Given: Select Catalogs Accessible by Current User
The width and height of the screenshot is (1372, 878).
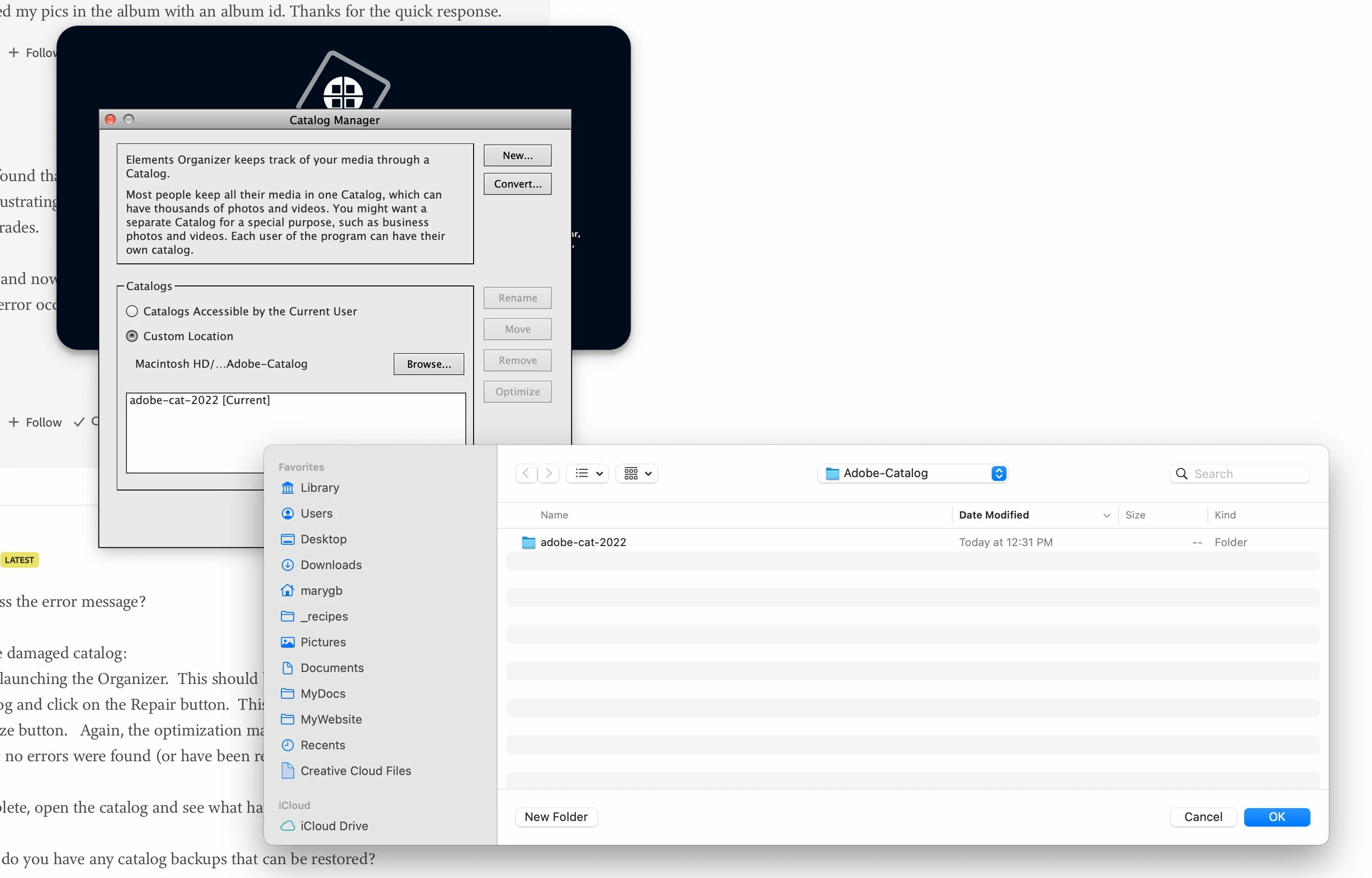Looking at the screenshot, I should [132, 311].
